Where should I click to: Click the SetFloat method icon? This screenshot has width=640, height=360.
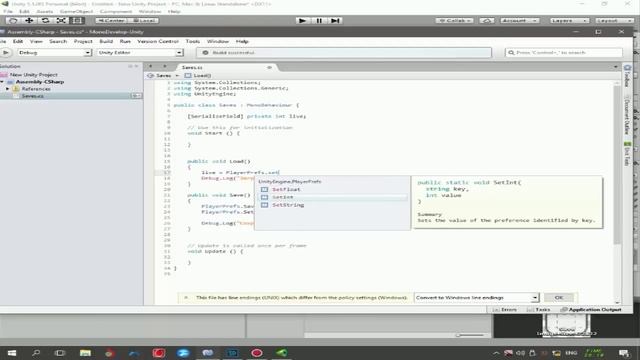(x=264, y=189)
